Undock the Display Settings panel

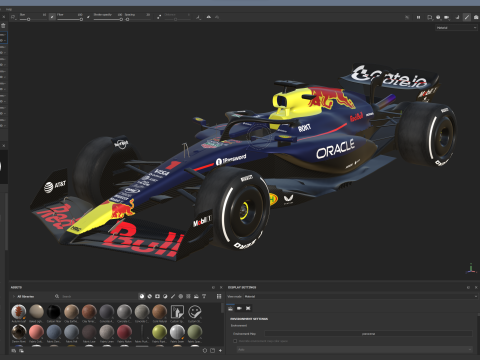pyautogui.click(x=468, y=287)
